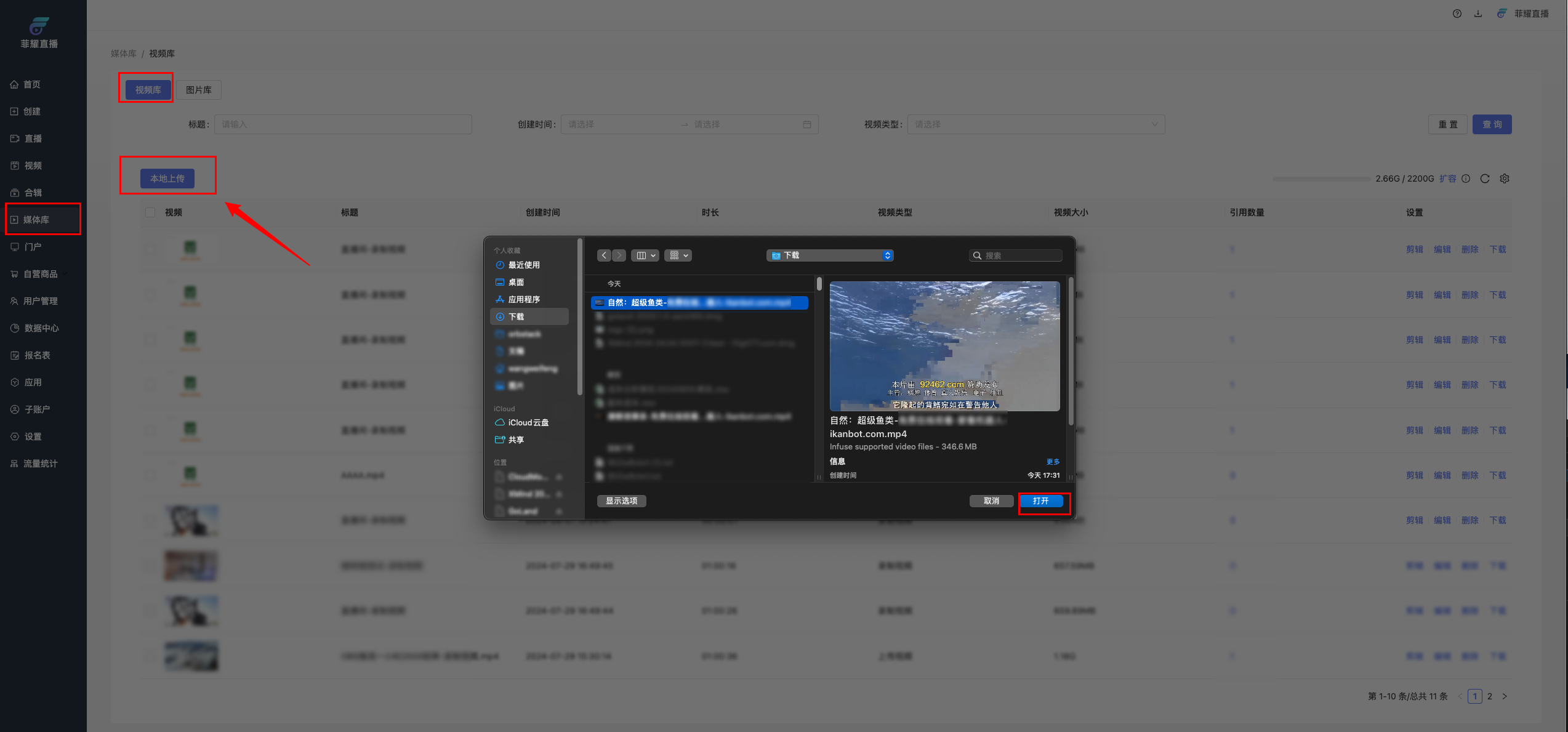
Task: Open the 下载 folder location popup
Action: click(829, 255)
